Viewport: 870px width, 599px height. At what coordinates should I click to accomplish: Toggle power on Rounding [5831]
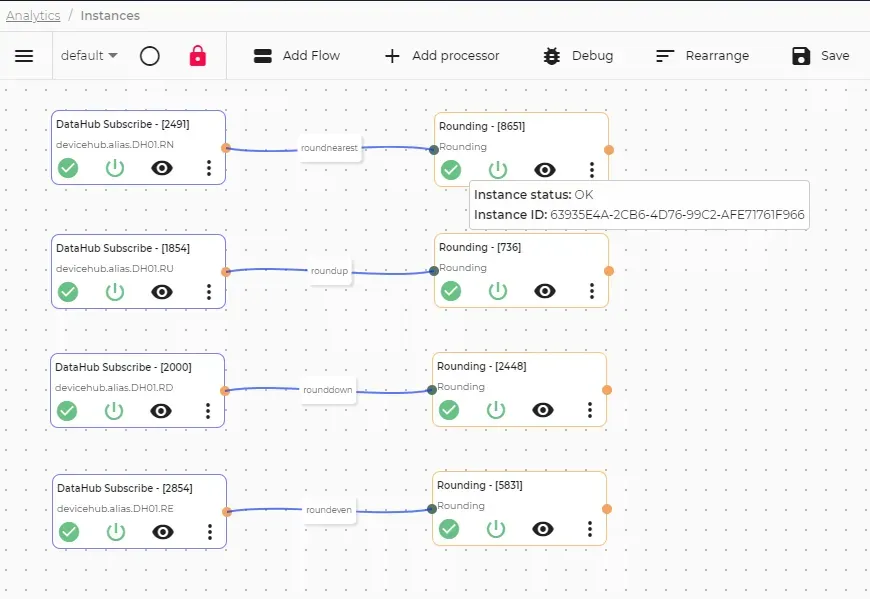click(495, 529)
